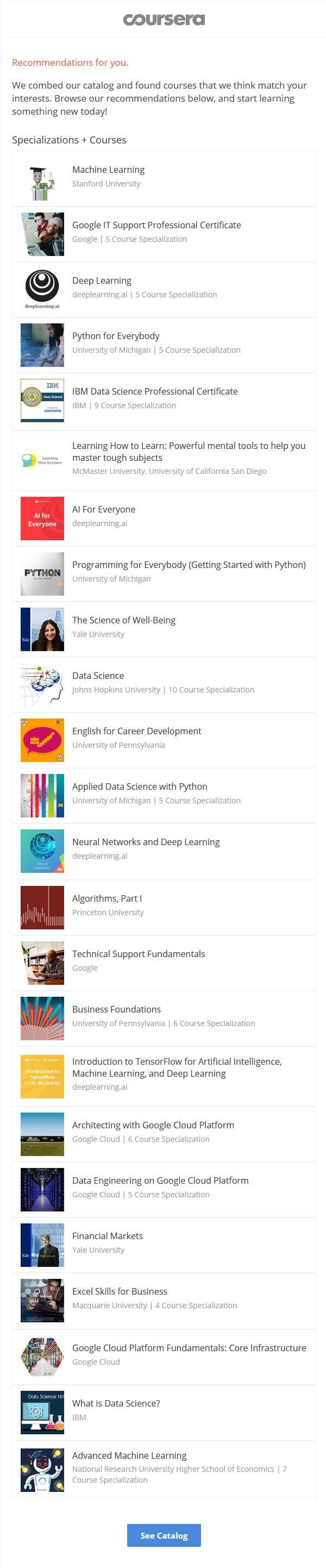
Task: Open the Financial Markets course link
Action: click(108, 1236)
